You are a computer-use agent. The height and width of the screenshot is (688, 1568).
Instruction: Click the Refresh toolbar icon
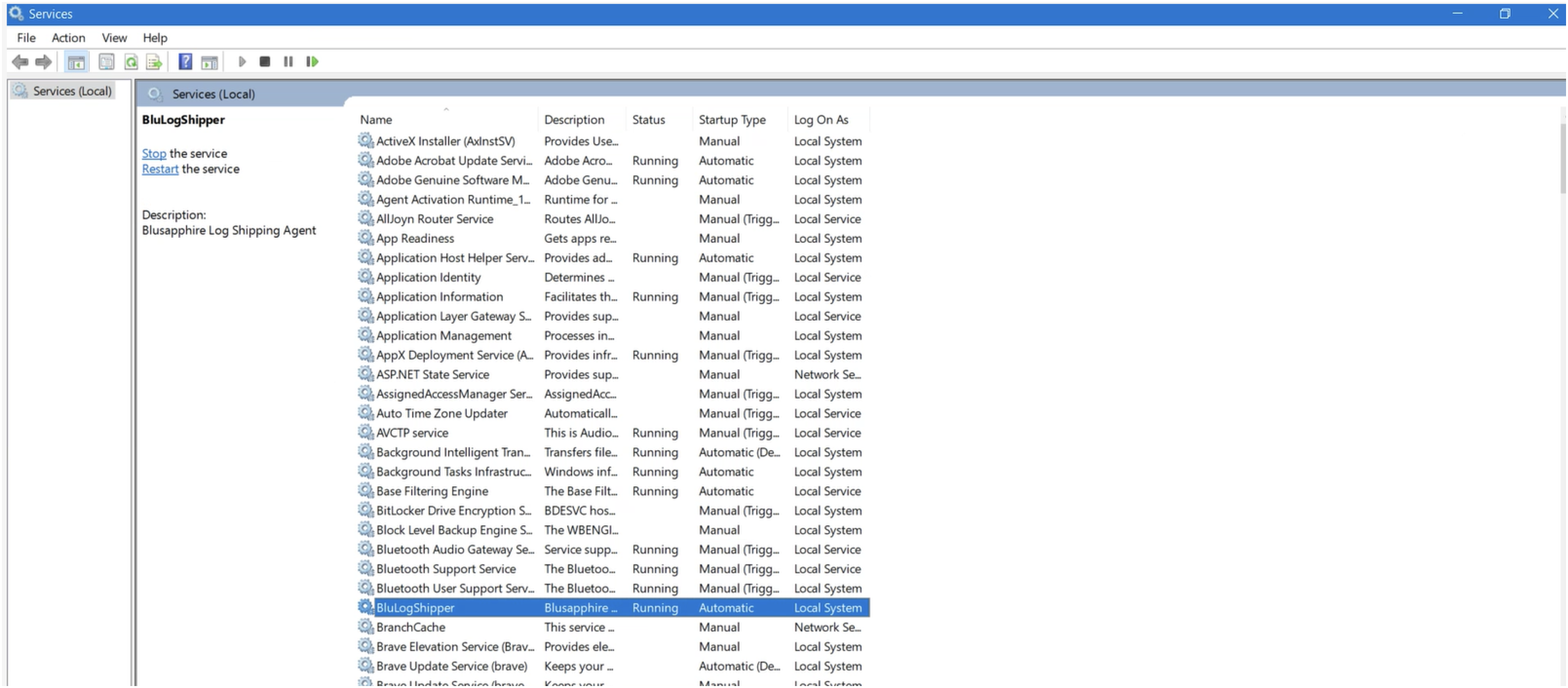coord(131,61)
